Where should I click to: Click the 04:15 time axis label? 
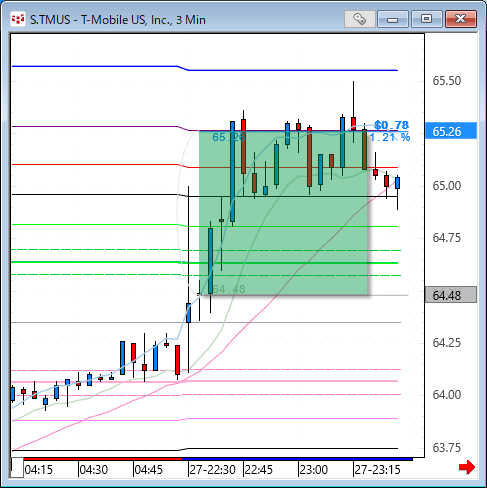pos(39,470)
